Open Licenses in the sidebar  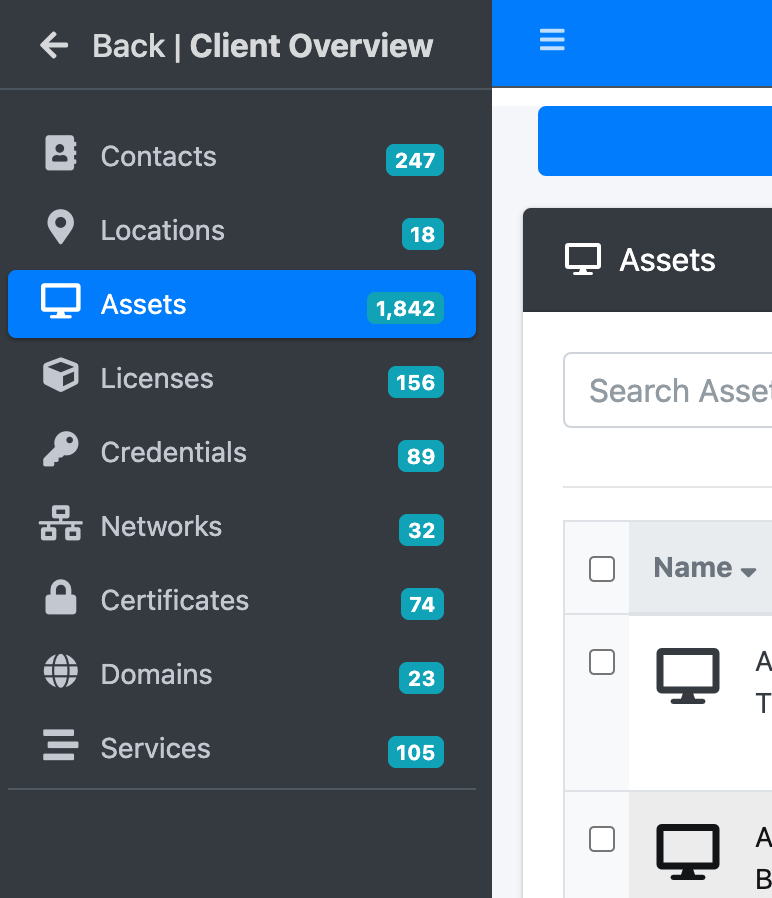[x=242, y=378]
